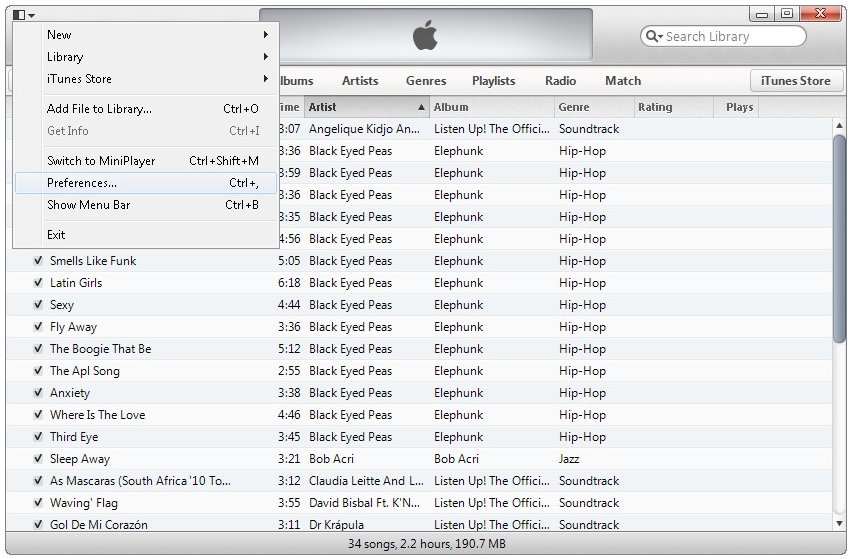Toggle The Apl Song checkbox
The image size is (852, 559).
coord(38,370)
